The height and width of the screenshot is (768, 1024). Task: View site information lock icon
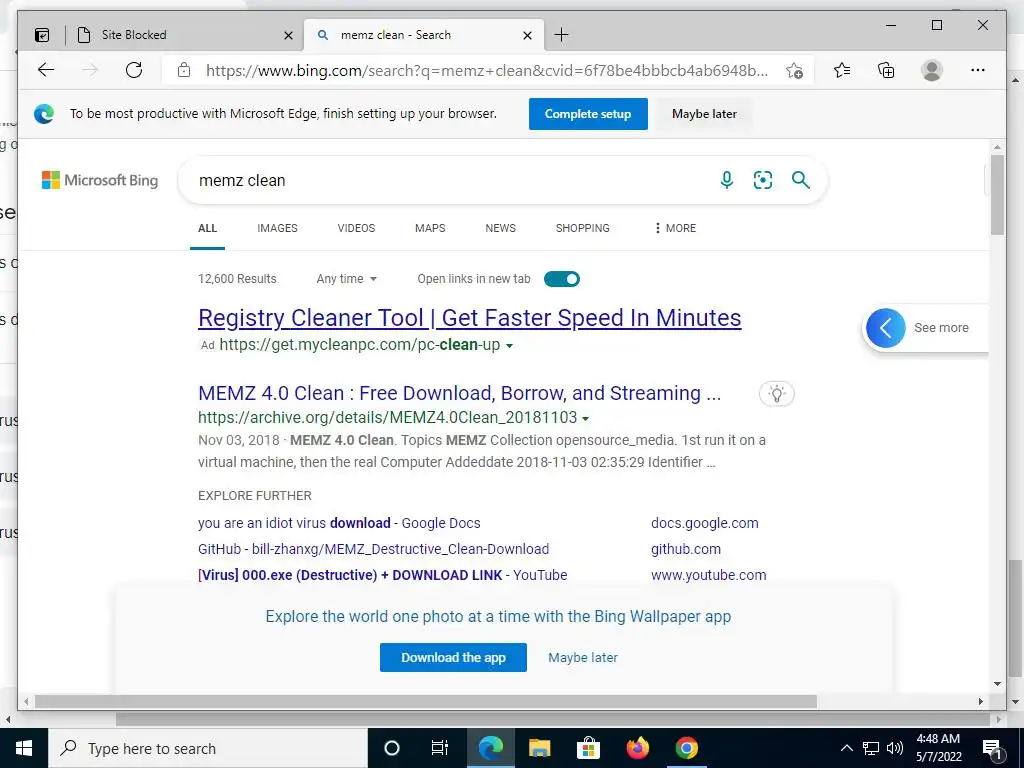[184, 70]
